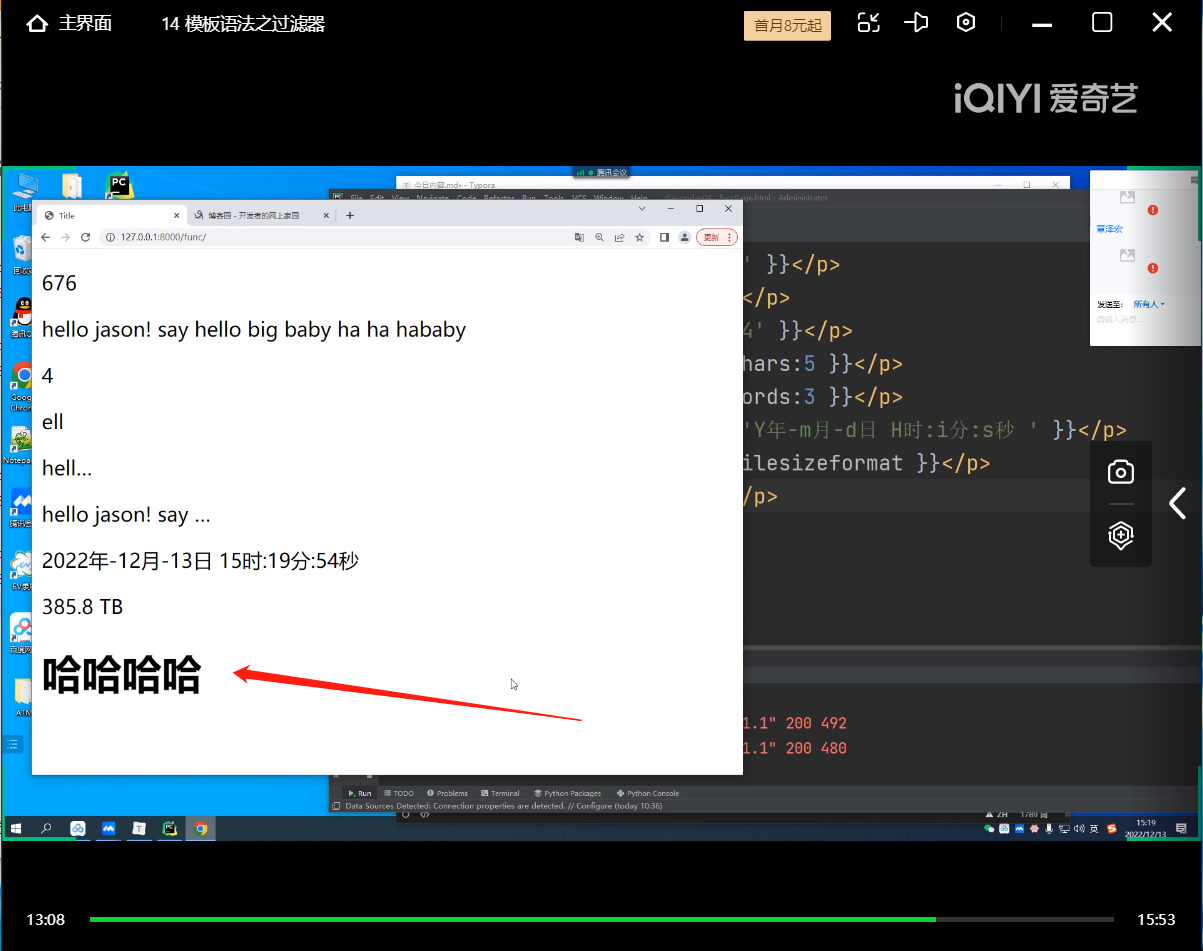Open Chrome side panel icon

(x=664, y=237)
